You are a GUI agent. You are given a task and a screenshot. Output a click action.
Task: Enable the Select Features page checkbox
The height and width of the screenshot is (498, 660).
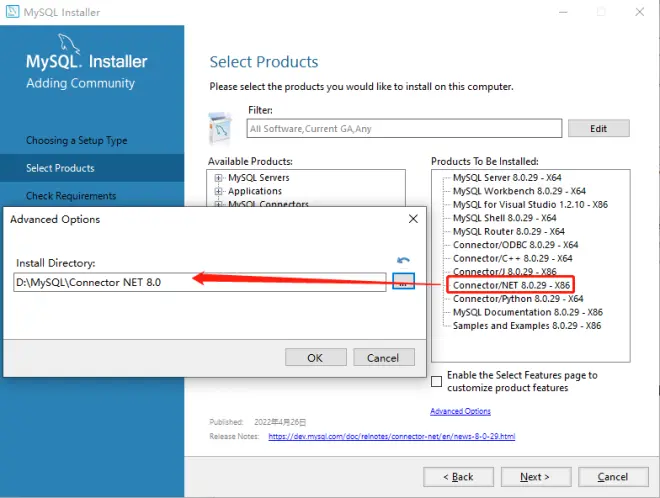(x=436, y=381)
